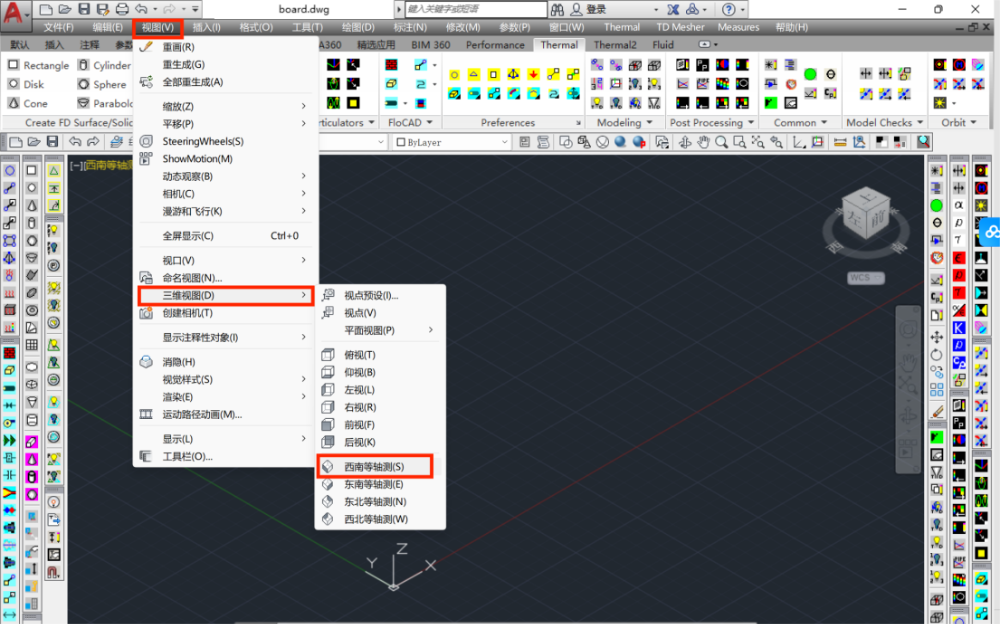Switch to the Thermal2 ribbon tab
This screenshot has width=1000, height=624.
click(615, 45)
